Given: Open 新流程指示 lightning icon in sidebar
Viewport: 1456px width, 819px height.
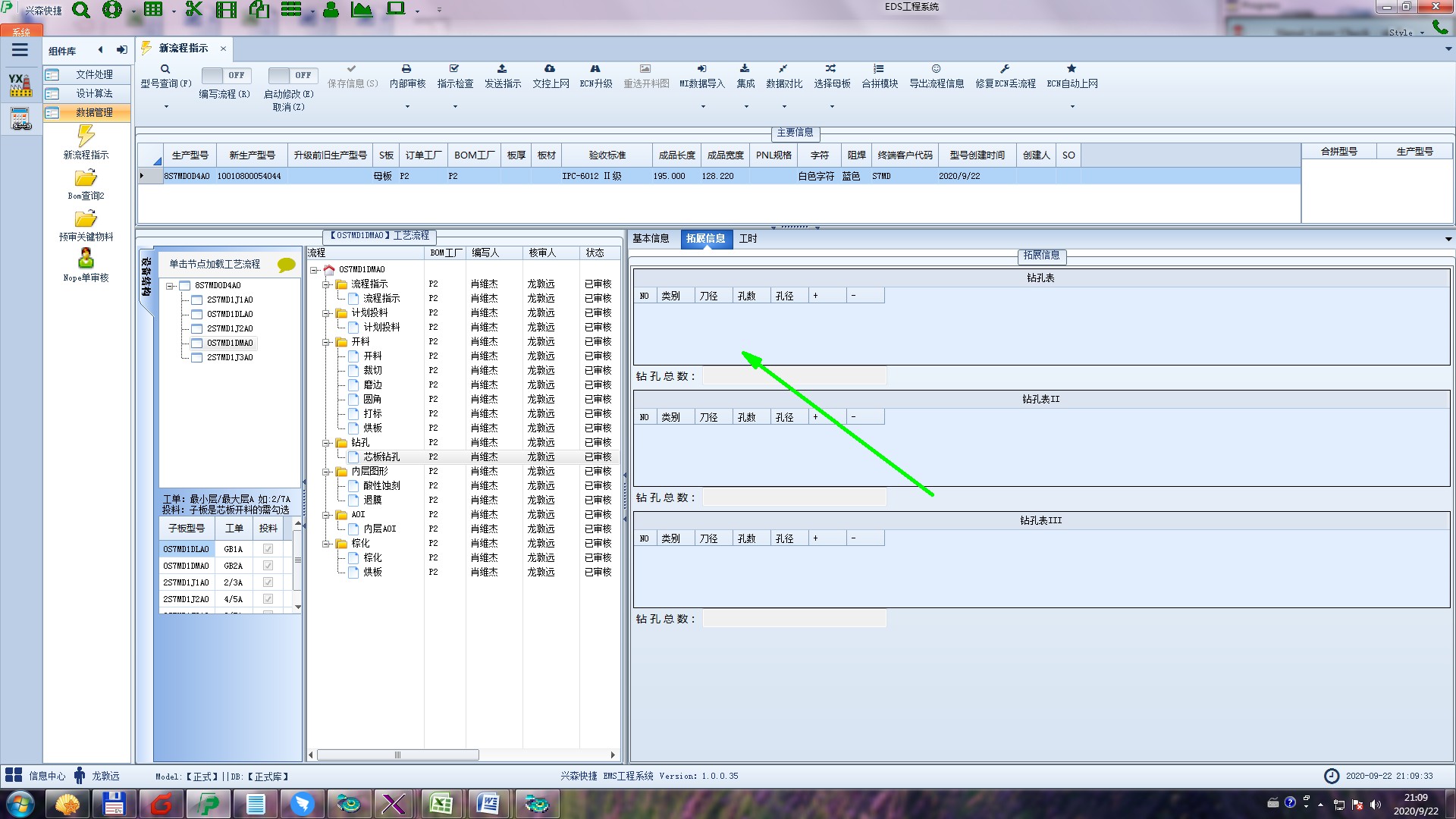Looking at the screenshot, I should [86, 136].
